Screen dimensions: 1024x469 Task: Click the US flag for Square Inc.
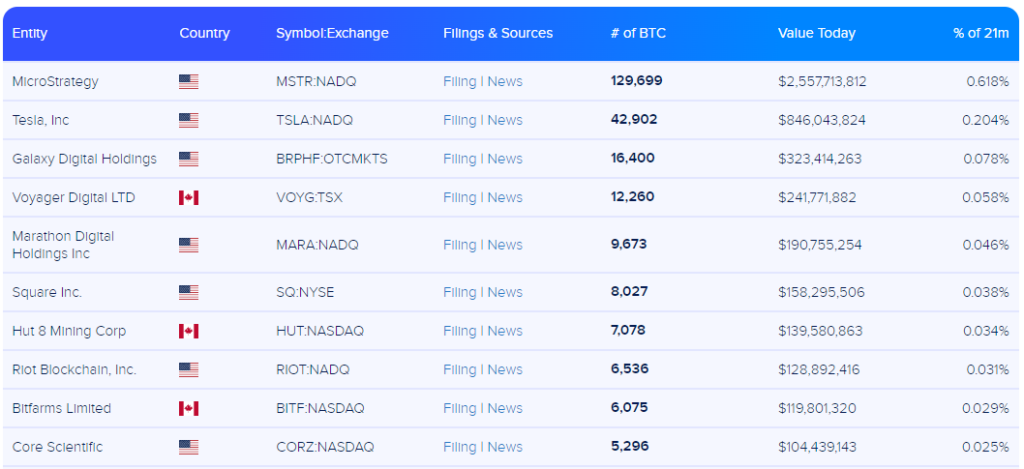188,293
